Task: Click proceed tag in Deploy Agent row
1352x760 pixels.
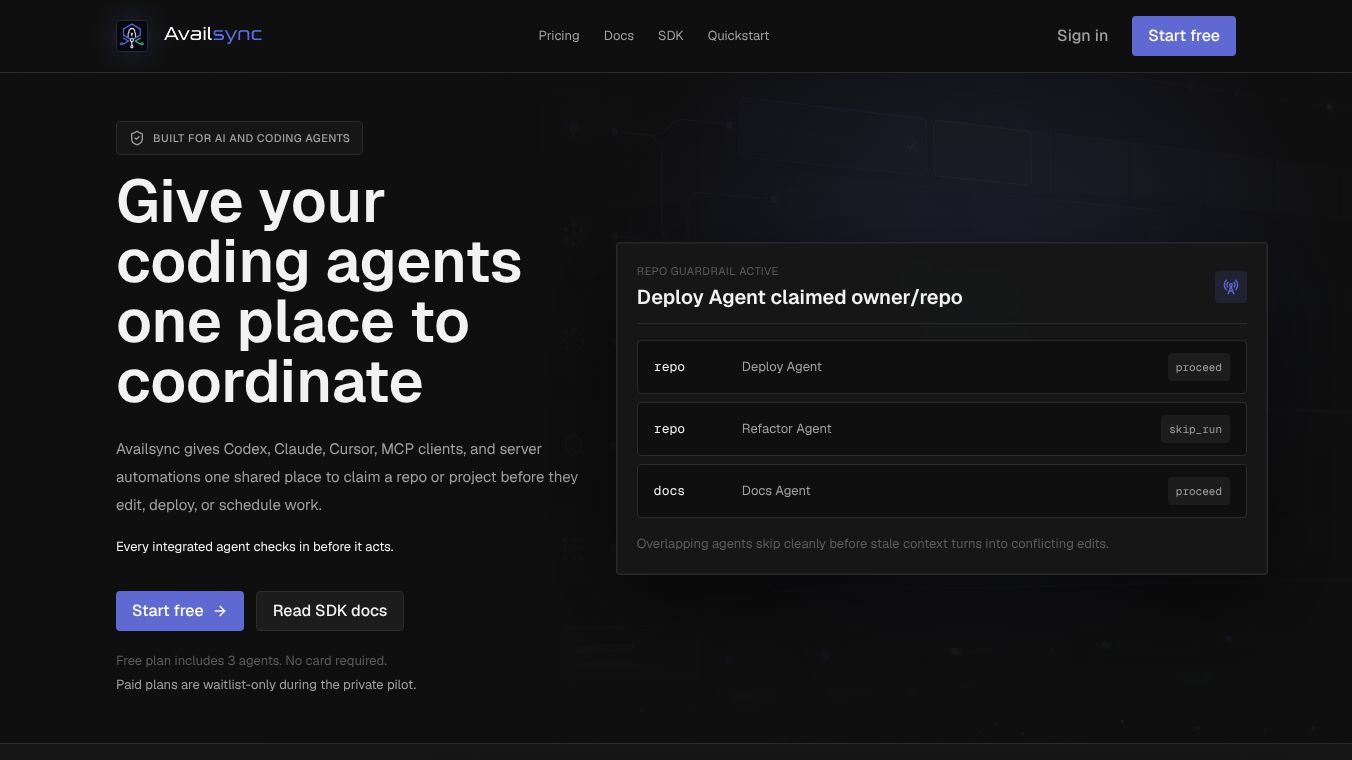Action: (x=1199, y=367)
